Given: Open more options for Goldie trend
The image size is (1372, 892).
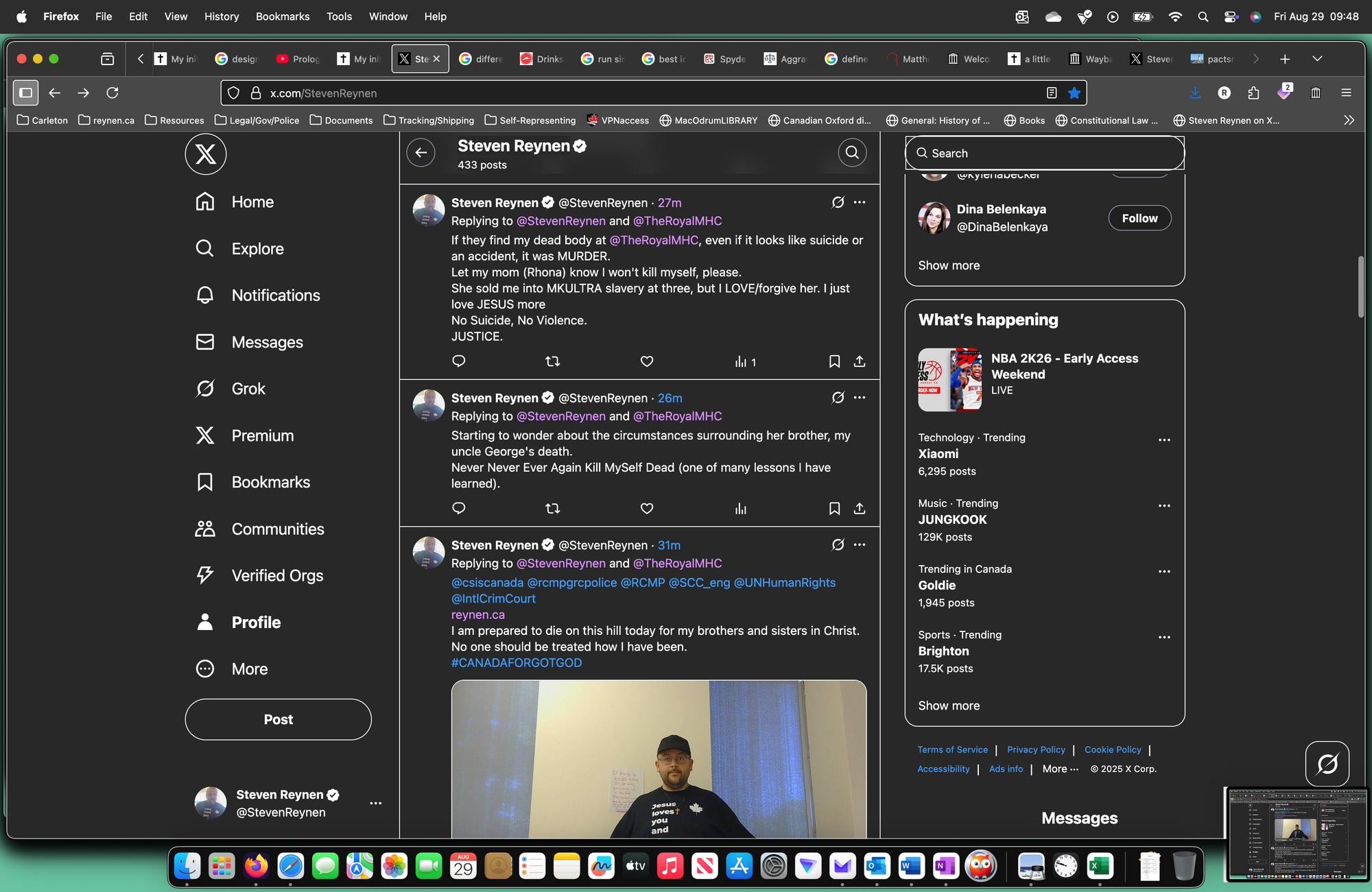Looking at the screenshot, I should click(1164, 572).
